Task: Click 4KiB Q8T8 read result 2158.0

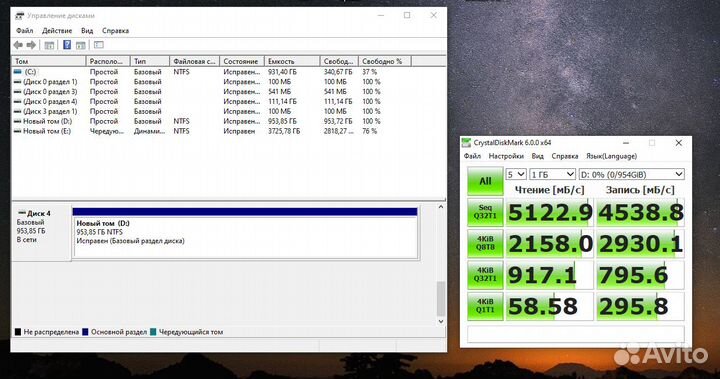Action: pos(549,243)
